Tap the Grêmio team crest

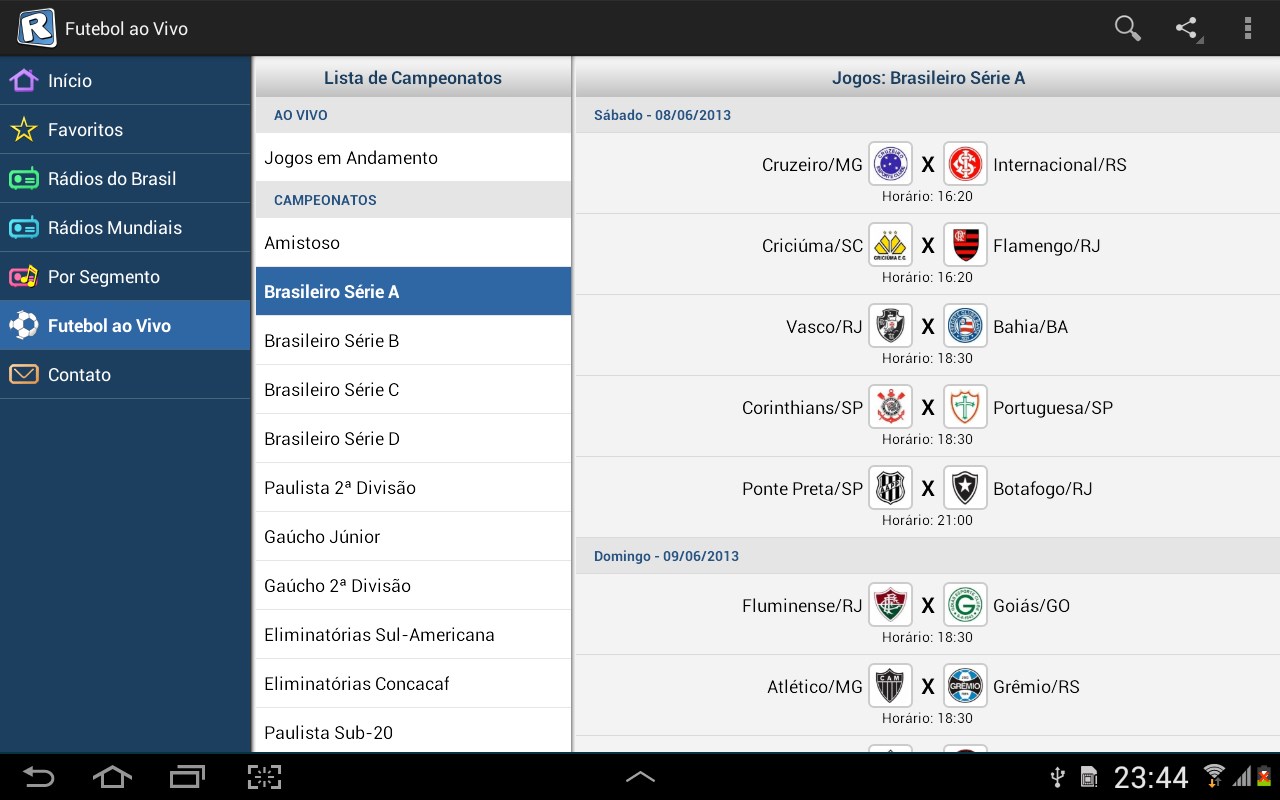pyautogui.click(x=965, y=686)
